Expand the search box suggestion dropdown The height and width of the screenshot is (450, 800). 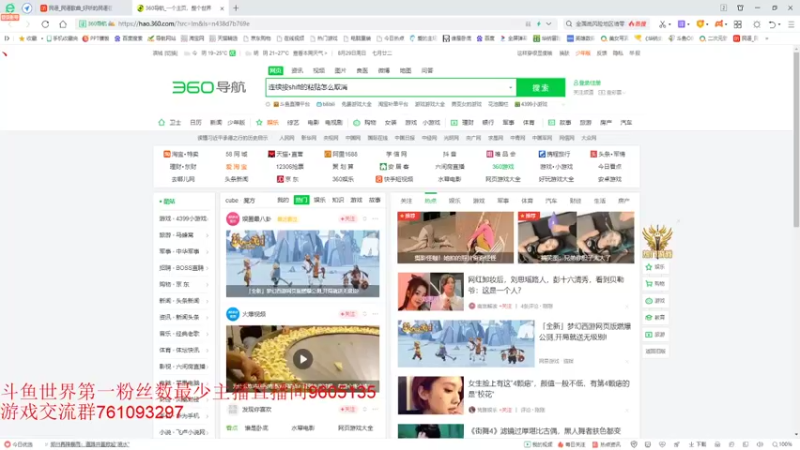tap(510, 87)
